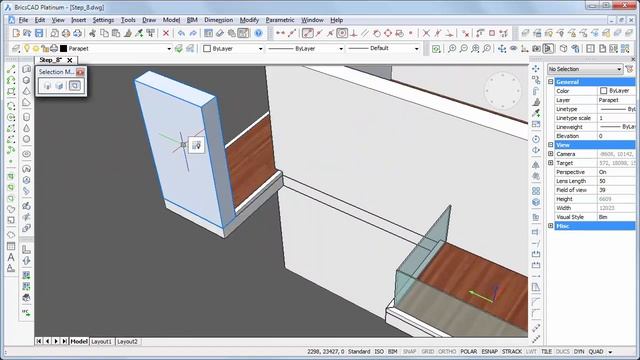This screenshot has width=640, height=360.
Task: Click the Quick Select filter icon in Properties
Action: (630, 69)
